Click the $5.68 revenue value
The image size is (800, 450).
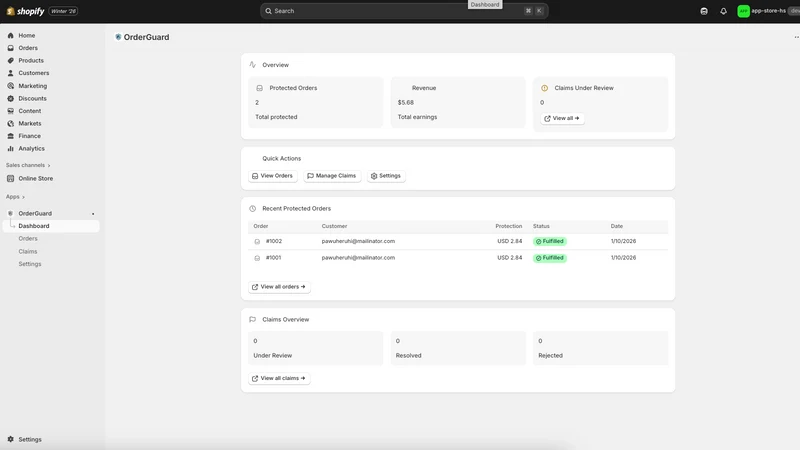point(406,103)
